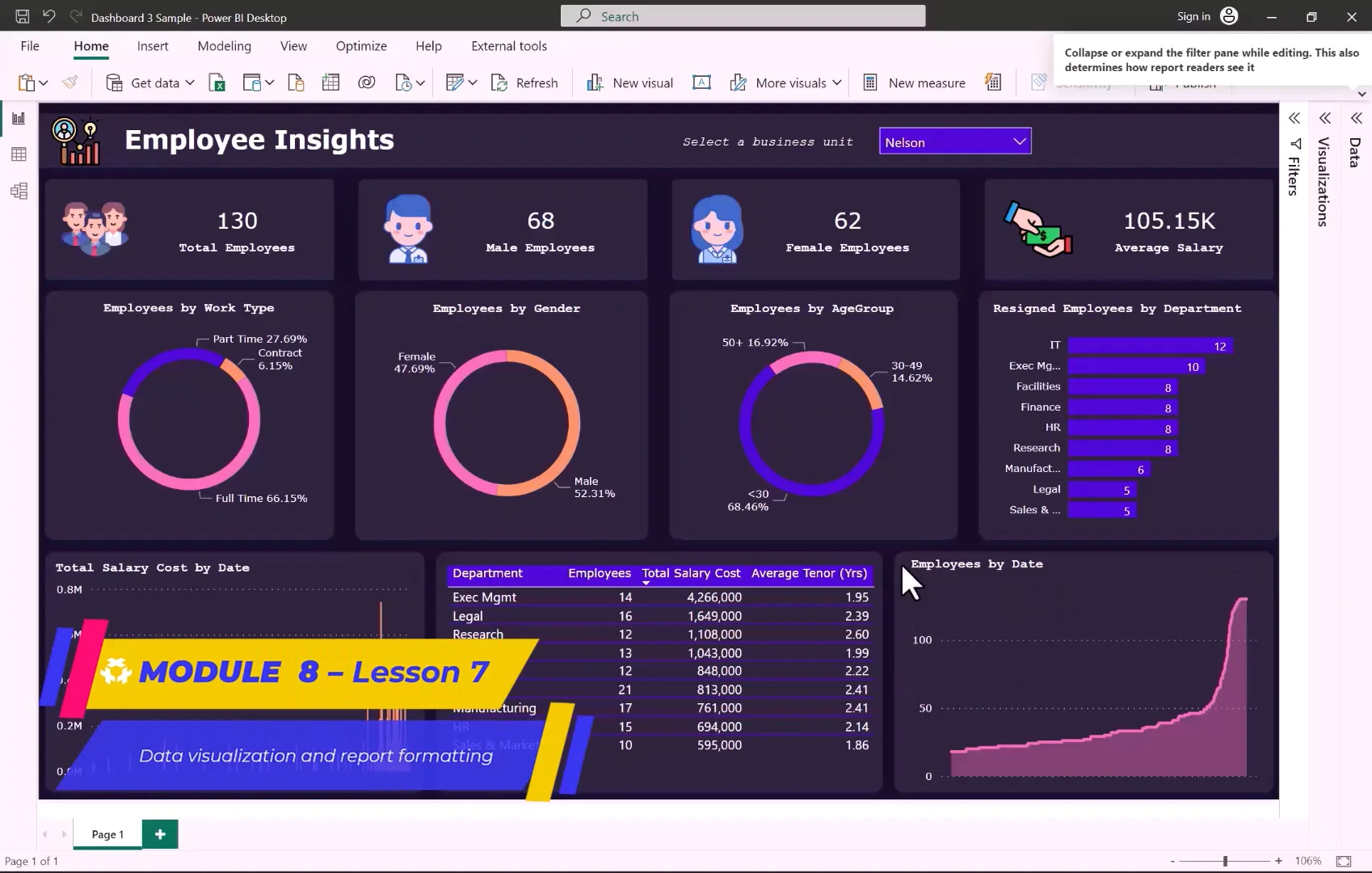Open the business unit dropdown showing Nelson

pyautogui.click(x=1017, y=141)
